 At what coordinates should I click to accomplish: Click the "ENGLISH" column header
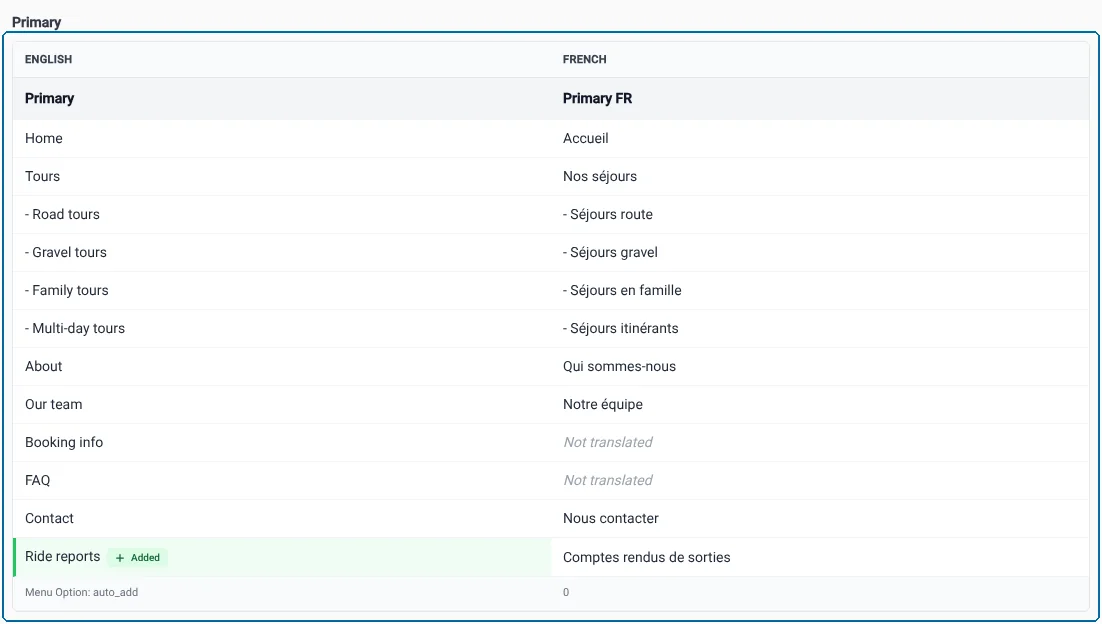pyautogui.click(x=48, y=59)
